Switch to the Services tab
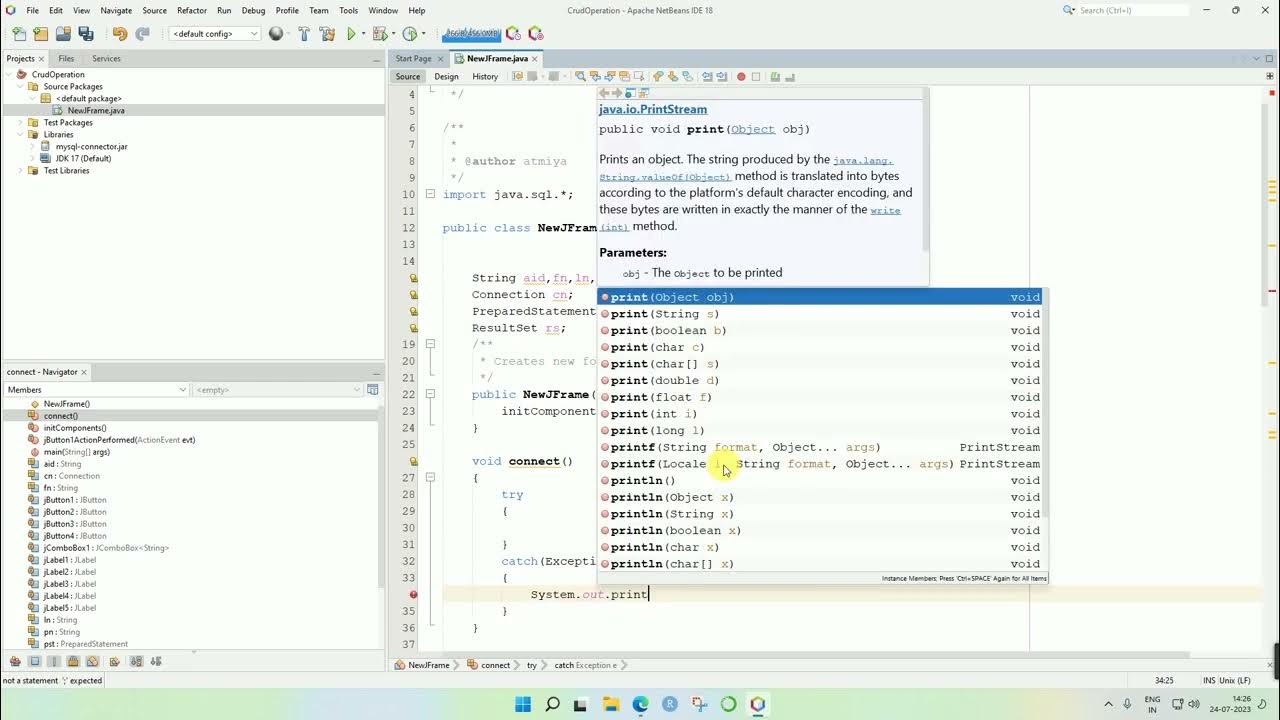The image size is (1280, 720). coord(106,58)
